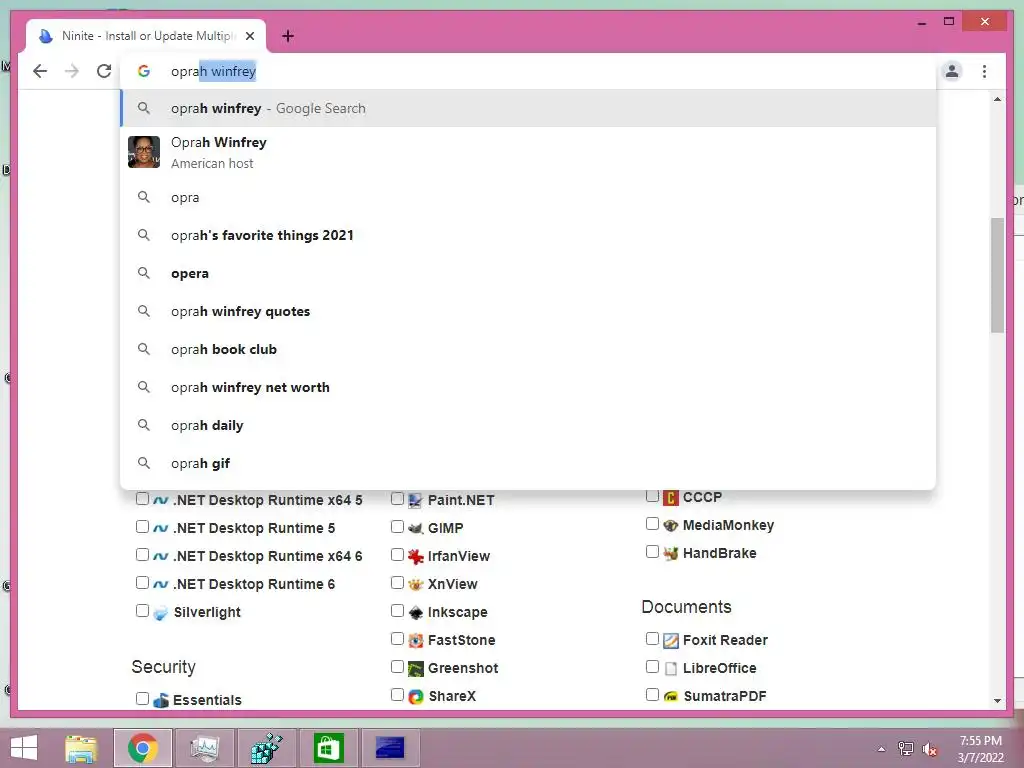Click the Greenshot icon
The width and height of the screenshot is (1024, 768).
(415, 669)
